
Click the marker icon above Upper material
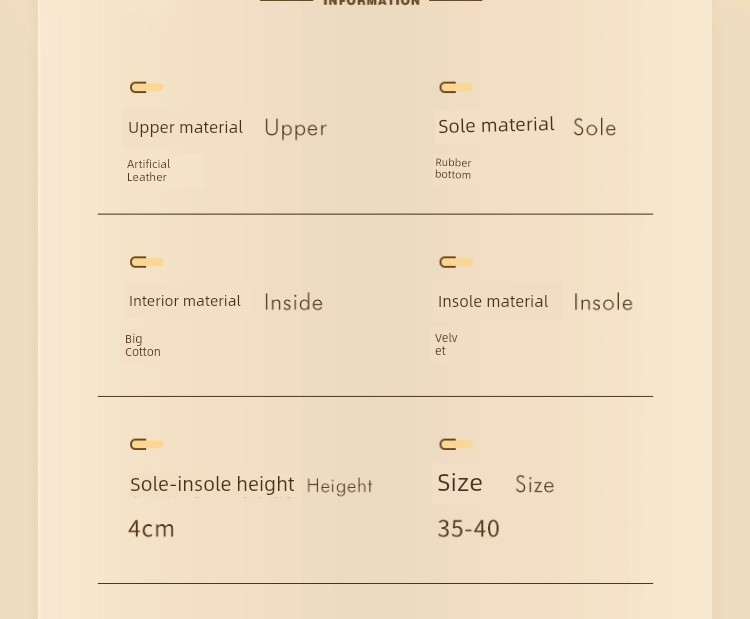(147, 88)
